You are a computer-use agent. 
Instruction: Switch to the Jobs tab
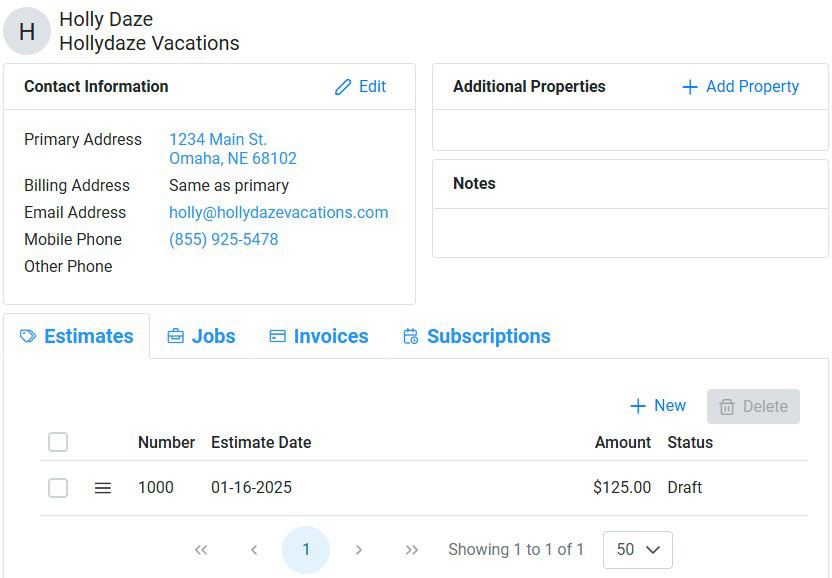point(202,337)
